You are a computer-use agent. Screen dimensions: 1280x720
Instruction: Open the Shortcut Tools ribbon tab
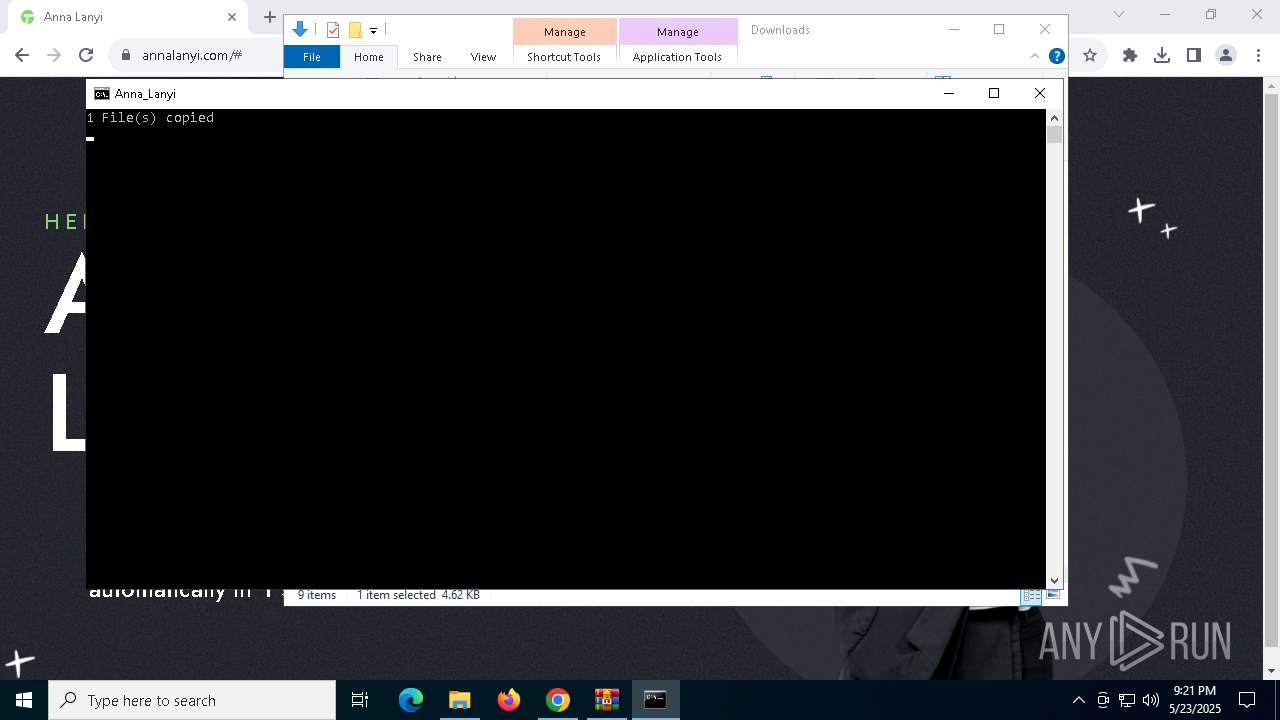564,57
